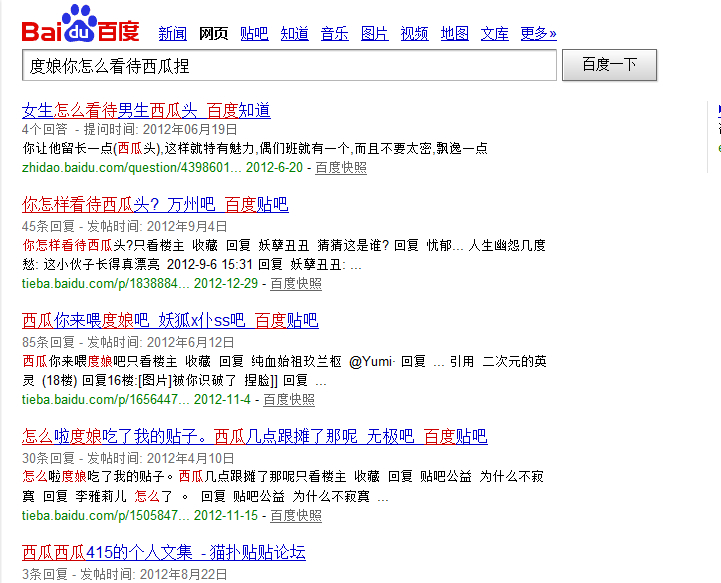The height and width of the screenshot is (583, 721).
Task: Click the tieba.baidu.com/p/1656447 URL text
Action: point(105,400)
